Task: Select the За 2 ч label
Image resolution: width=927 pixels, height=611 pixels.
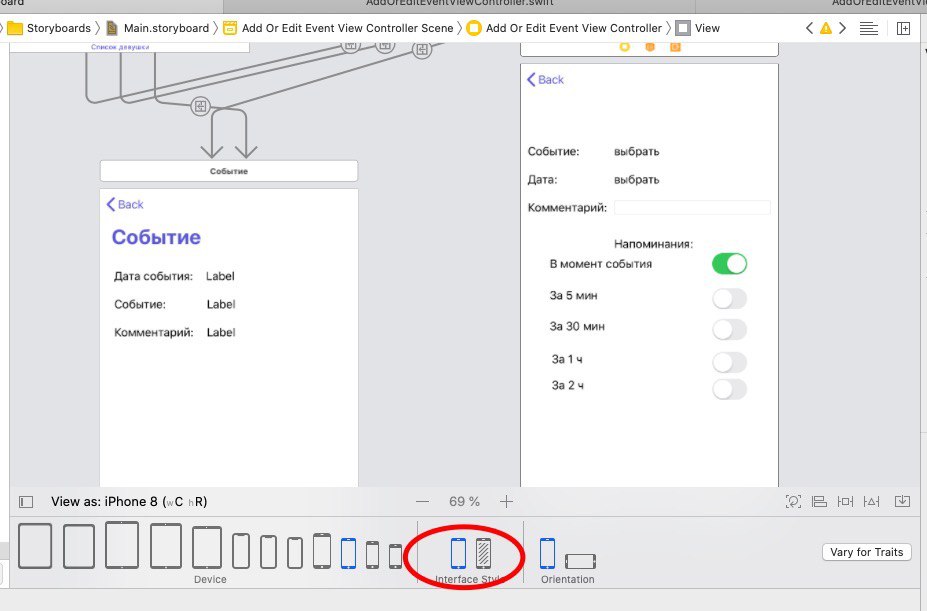Action: [x=568, y=386]
